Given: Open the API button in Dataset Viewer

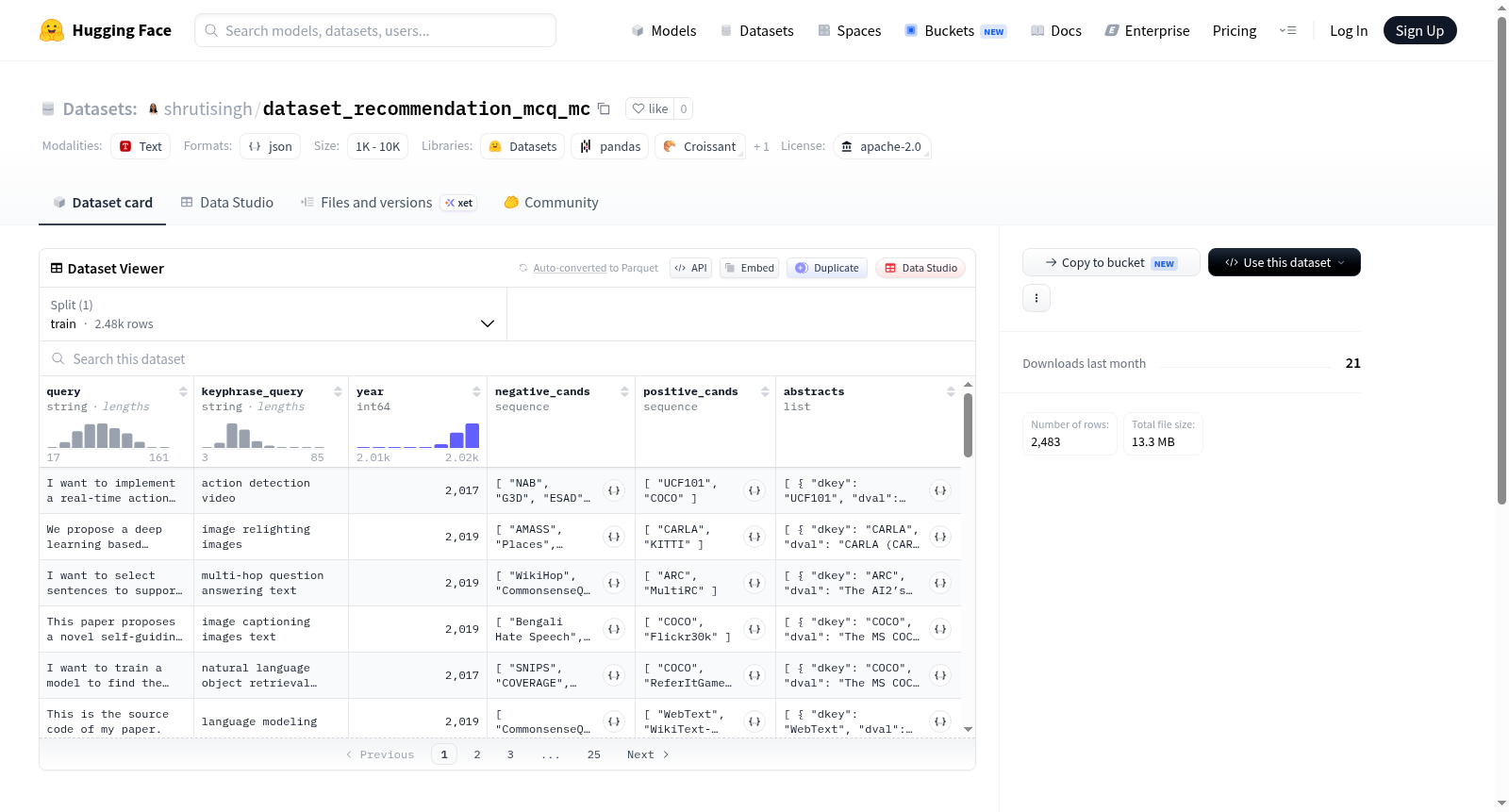Looking at the screenshot, I should 690,268.
